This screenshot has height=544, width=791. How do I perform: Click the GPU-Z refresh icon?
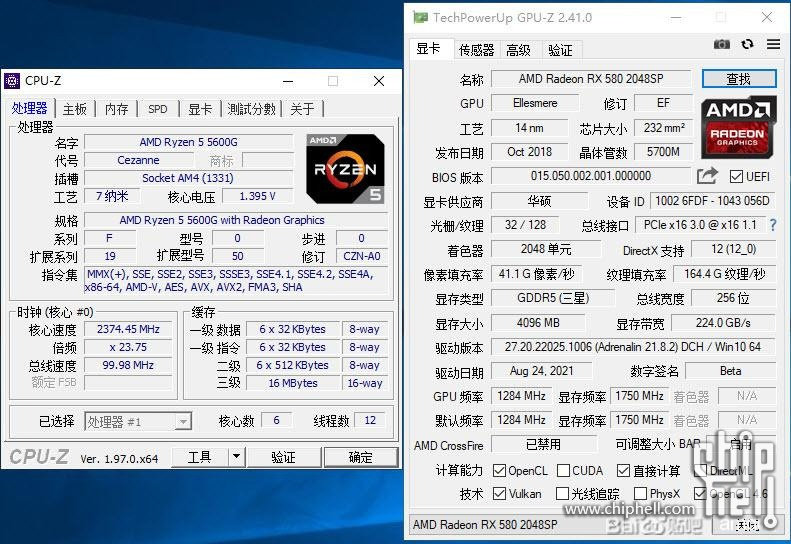click(748, 44)
